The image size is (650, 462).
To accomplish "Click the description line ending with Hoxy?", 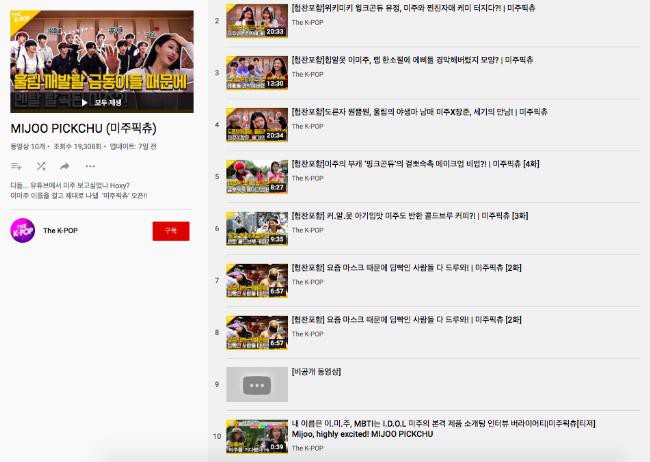I will 70,185.
